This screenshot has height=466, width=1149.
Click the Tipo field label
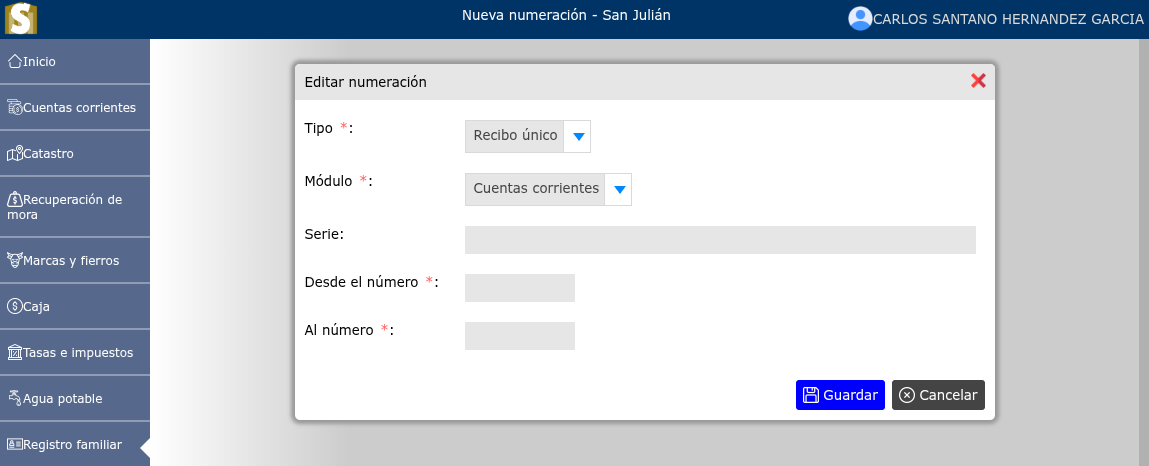point(328,128)
